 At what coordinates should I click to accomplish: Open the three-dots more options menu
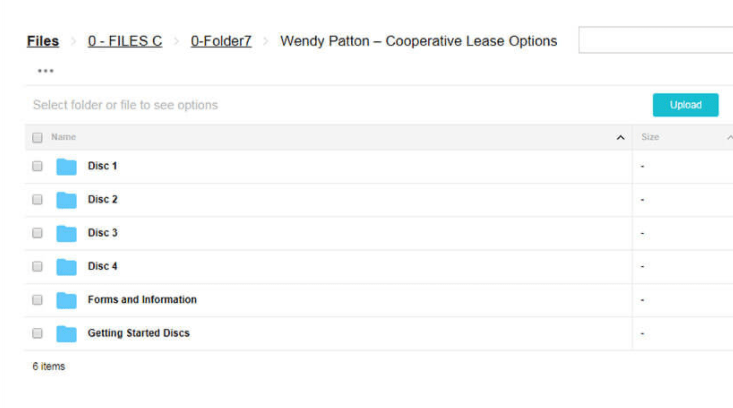tap(46, 71)
